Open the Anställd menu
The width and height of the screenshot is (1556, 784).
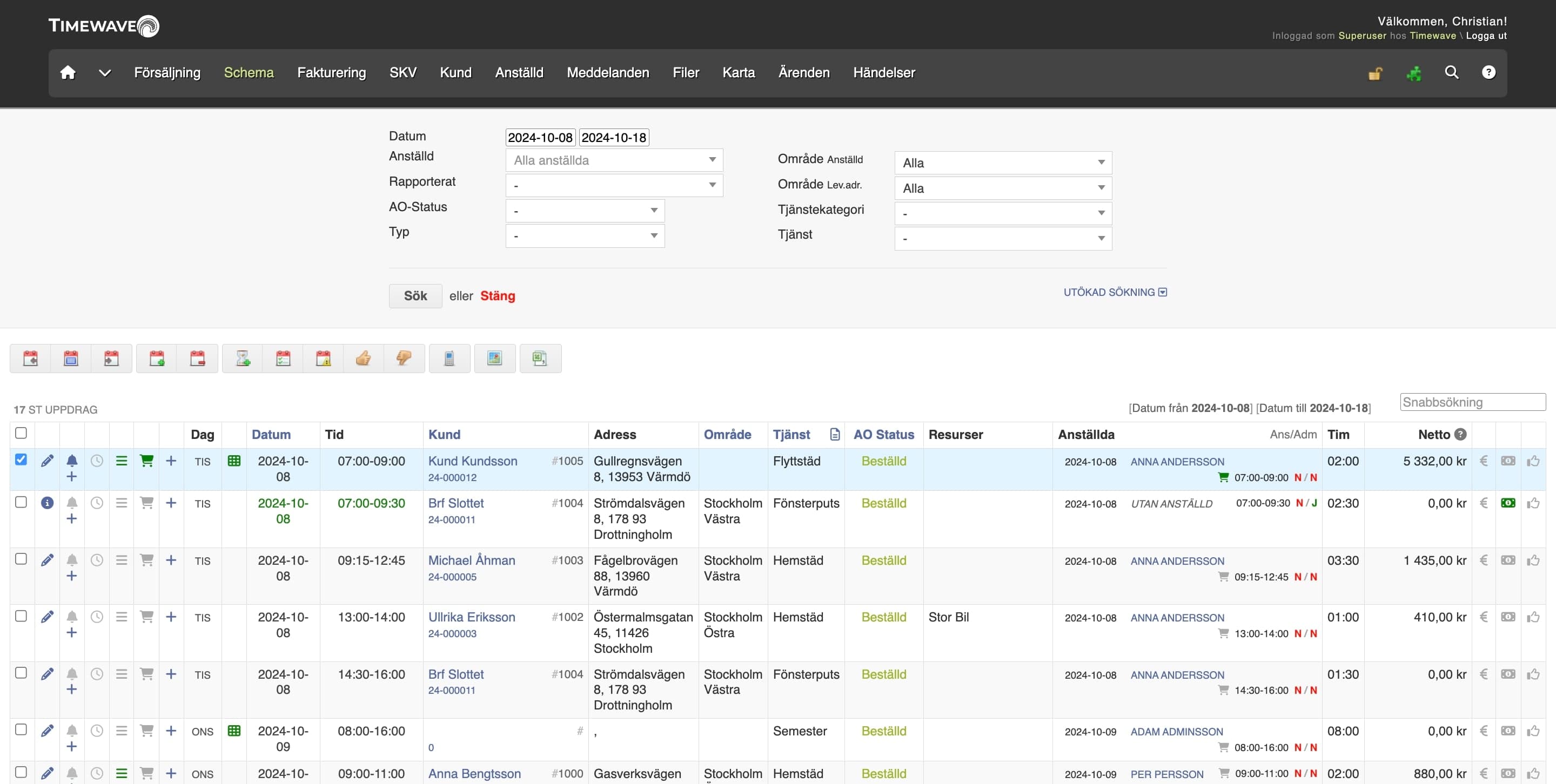pyautogui.click(x=519, y=72)
